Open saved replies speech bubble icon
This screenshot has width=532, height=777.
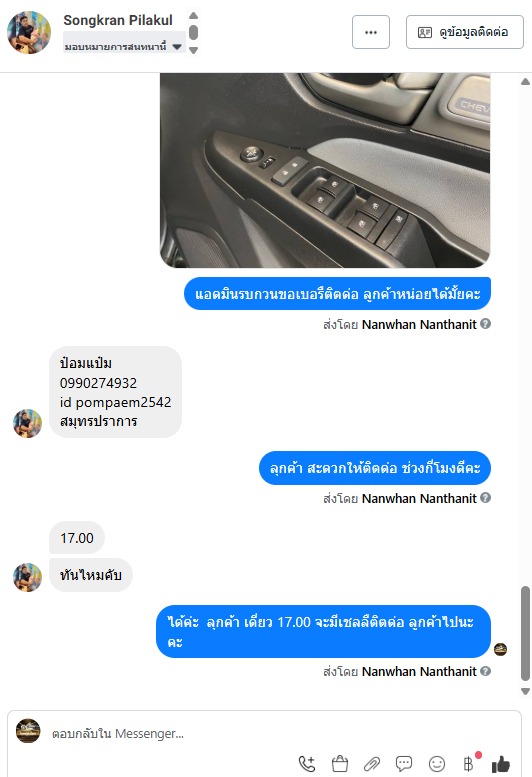tap(404, 764)
